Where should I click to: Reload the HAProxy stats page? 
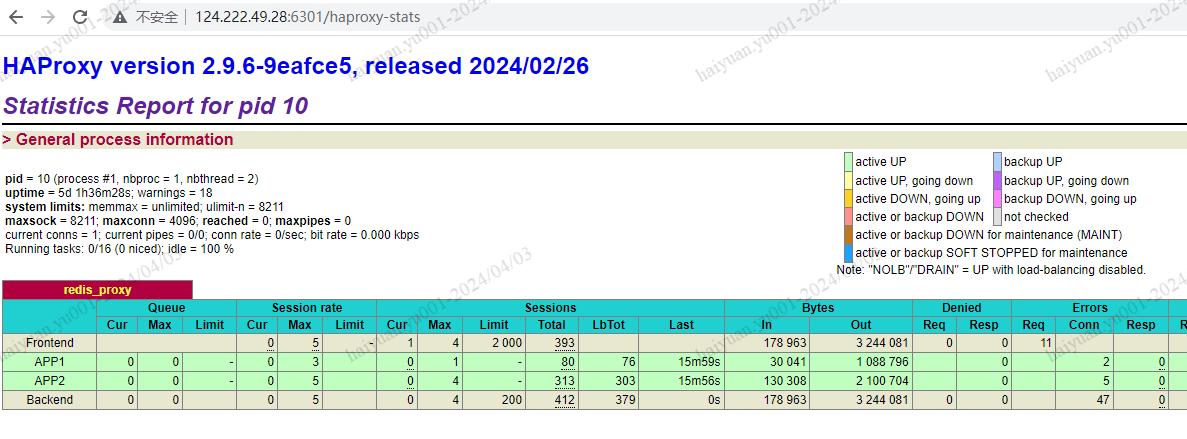coord(81,18)
